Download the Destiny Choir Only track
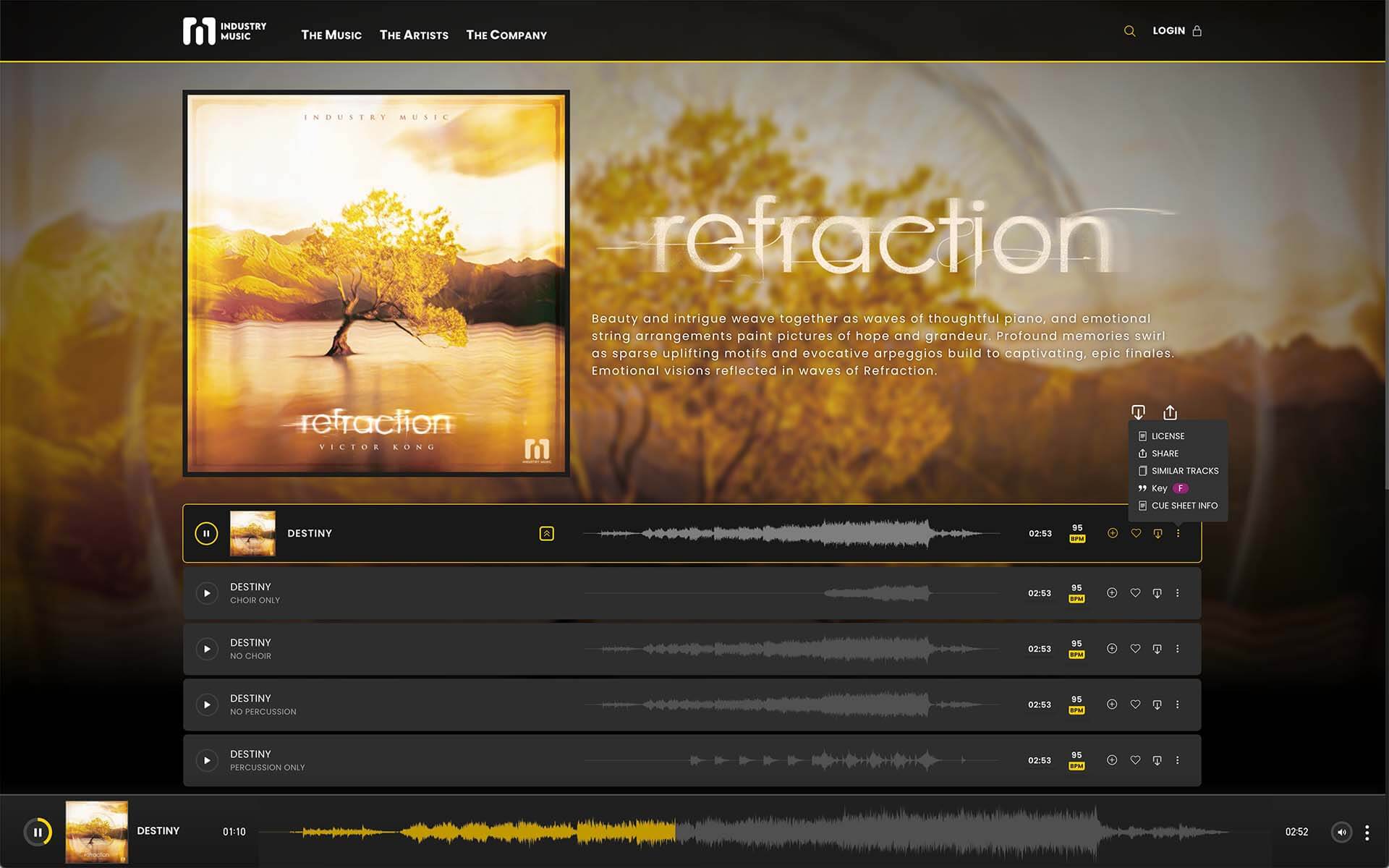Viewport: 1389px width, 868px height. pos(1157,593)
